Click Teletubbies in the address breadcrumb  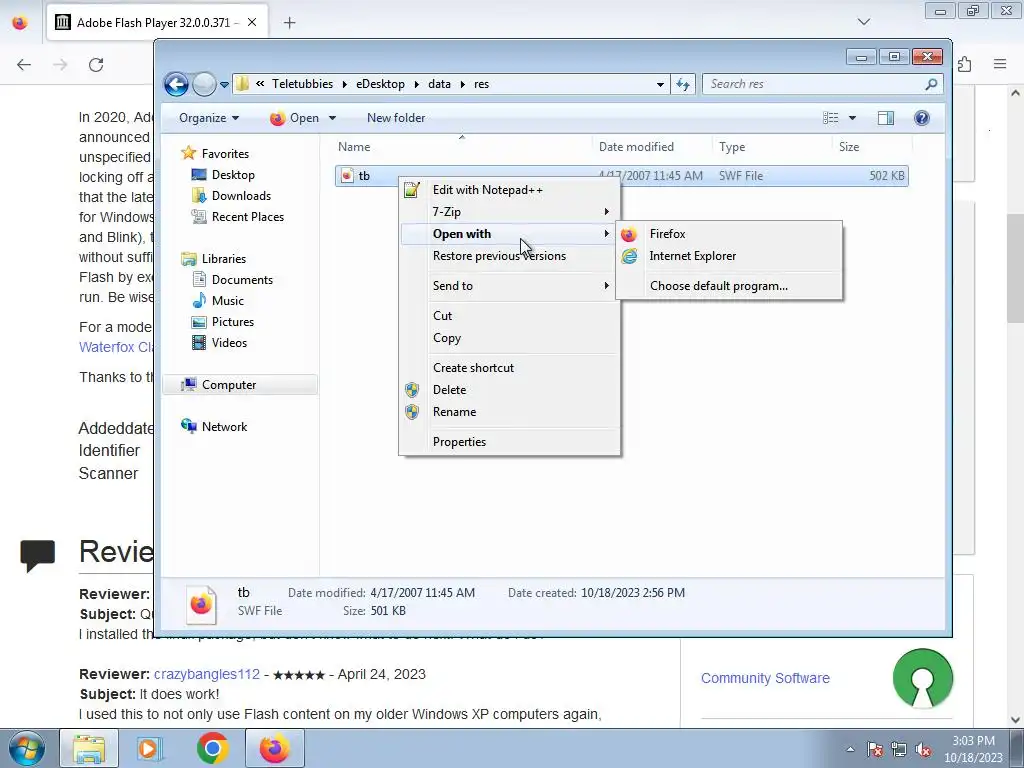coord(302,84)
